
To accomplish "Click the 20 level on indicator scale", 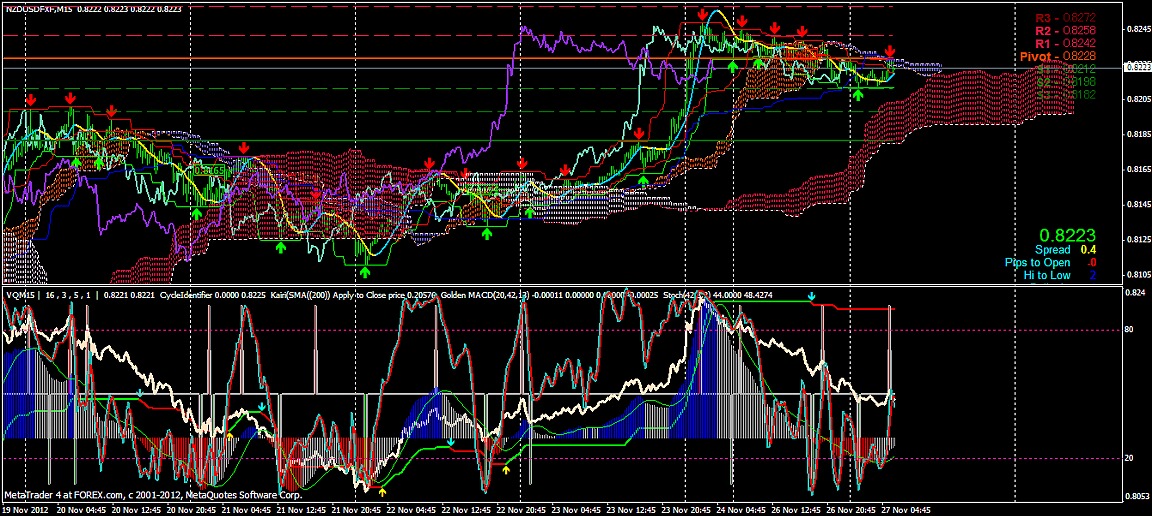I will [x=1131, y=459].
